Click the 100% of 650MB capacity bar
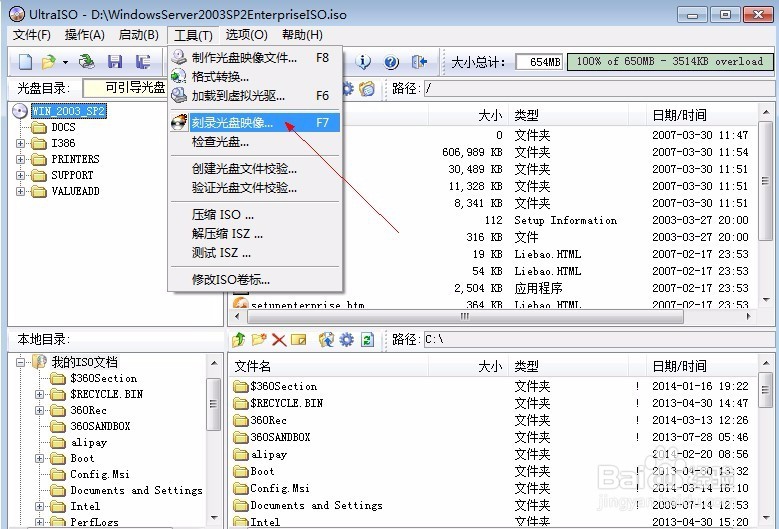779x529 pixels. point(670,62)
